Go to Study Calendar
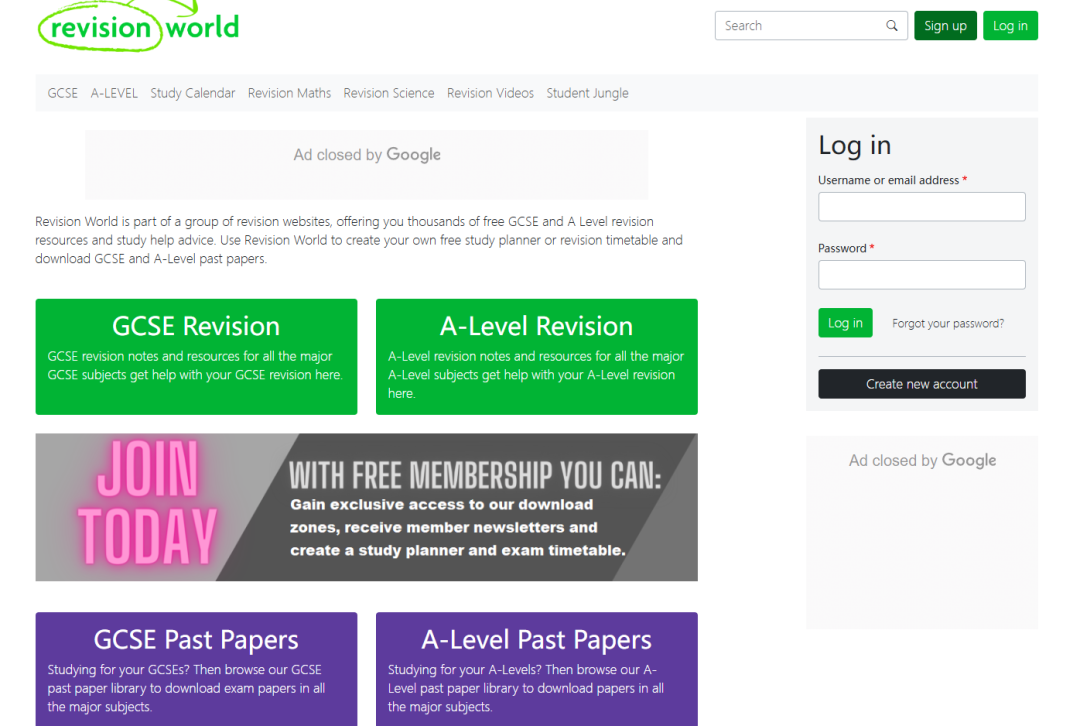 [193, 93]
